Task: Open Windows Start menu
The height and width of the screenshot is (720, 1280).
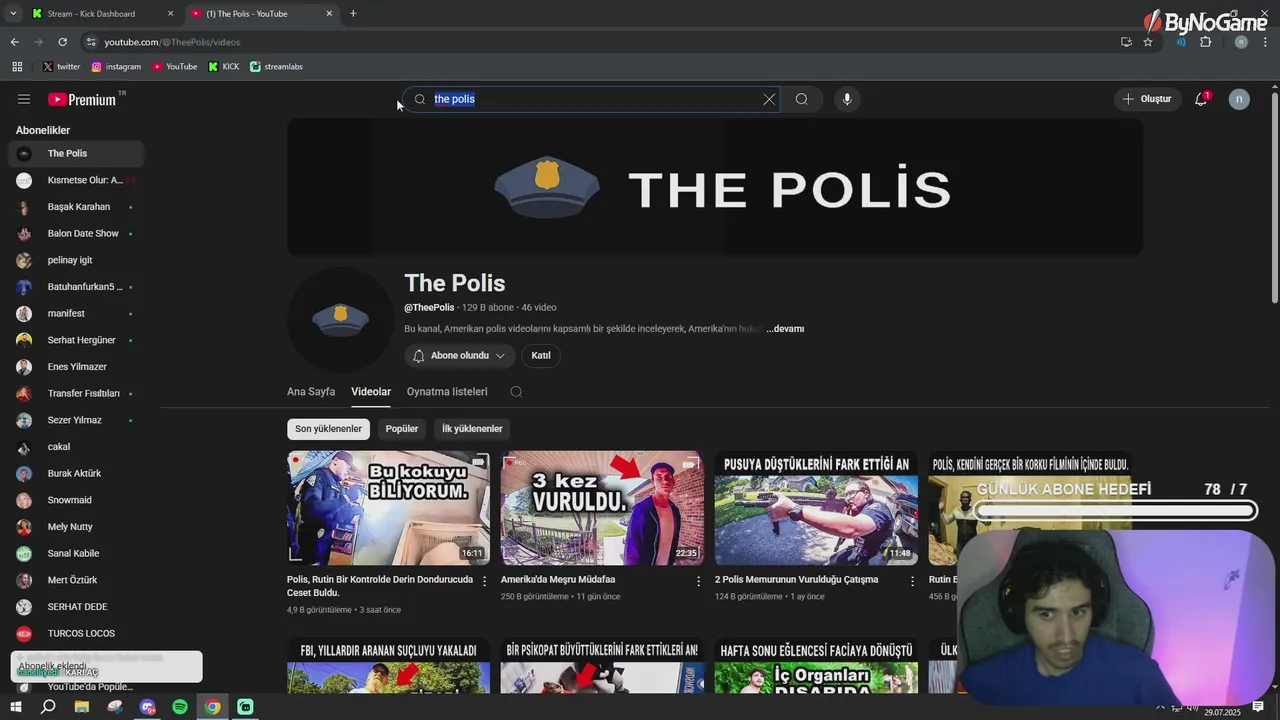Action: pos(16,707)
